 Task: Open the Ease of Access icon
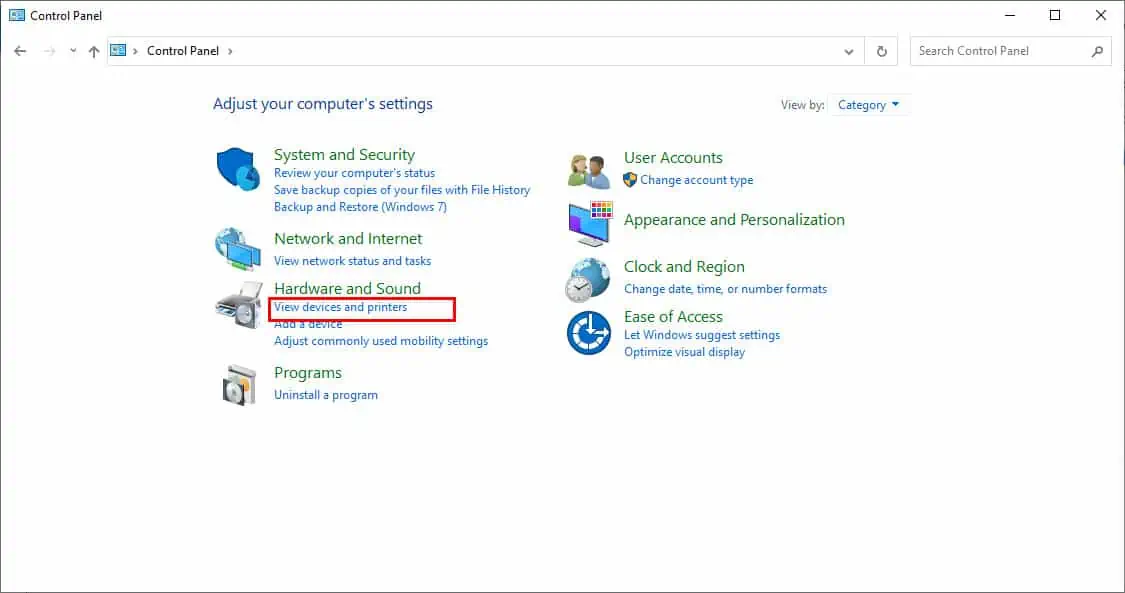pyautogui.click(x=589, y=333)
